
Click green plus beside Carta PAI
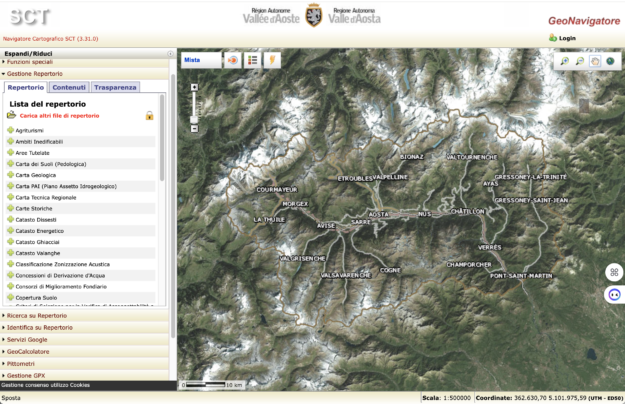[11, 186]
